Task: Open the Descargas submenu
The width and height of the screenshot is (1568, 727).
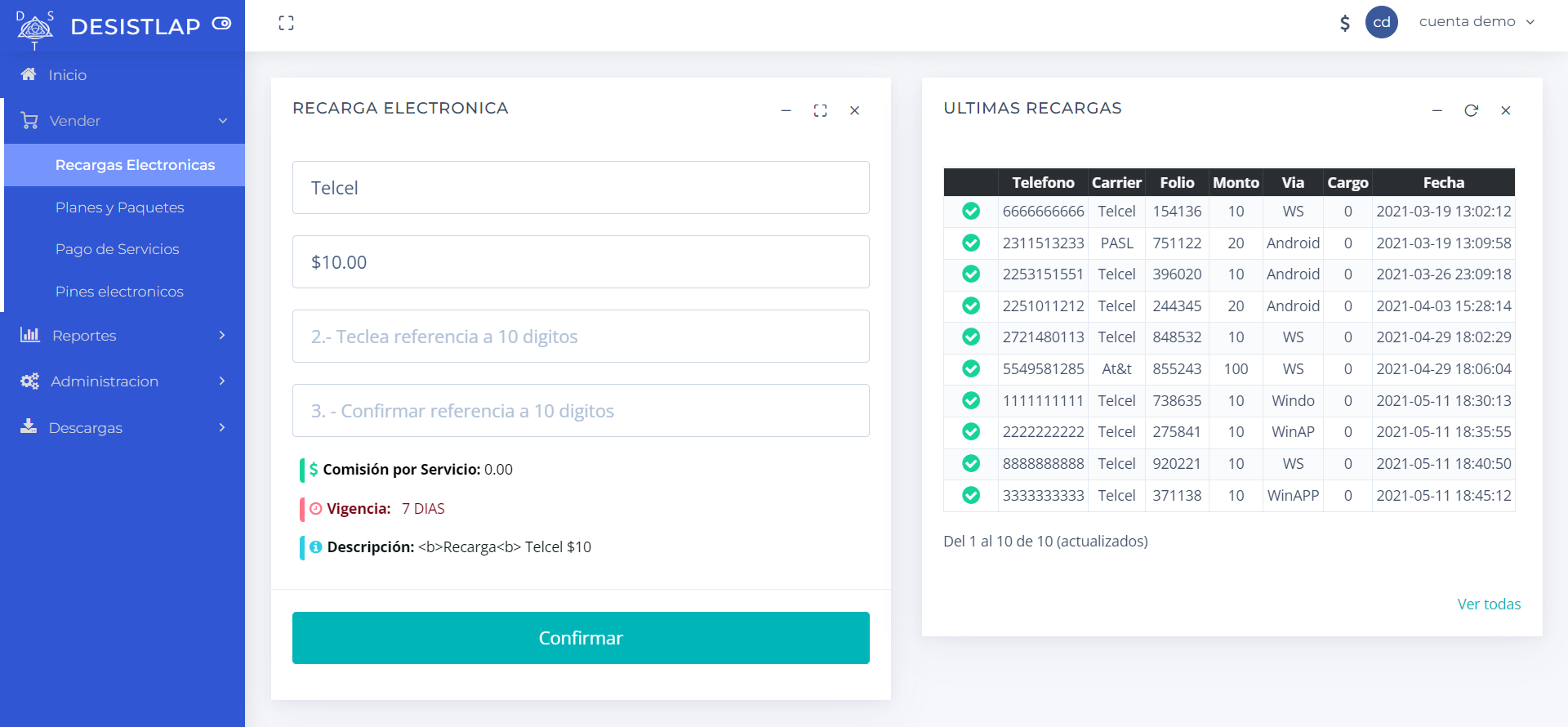Action: click(x=122, y=428)
